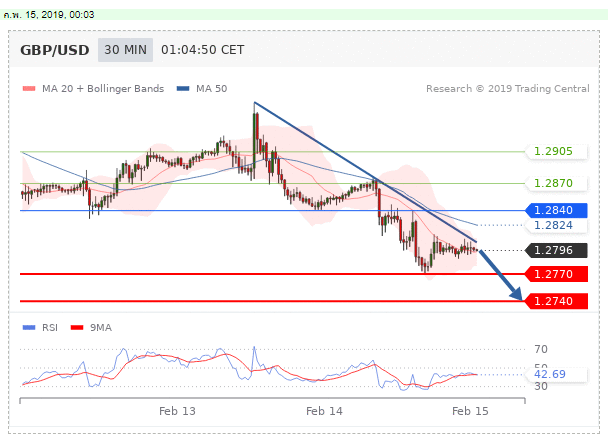
Task: Click the red 9MA legend swatch
Action: pos(77,327)
